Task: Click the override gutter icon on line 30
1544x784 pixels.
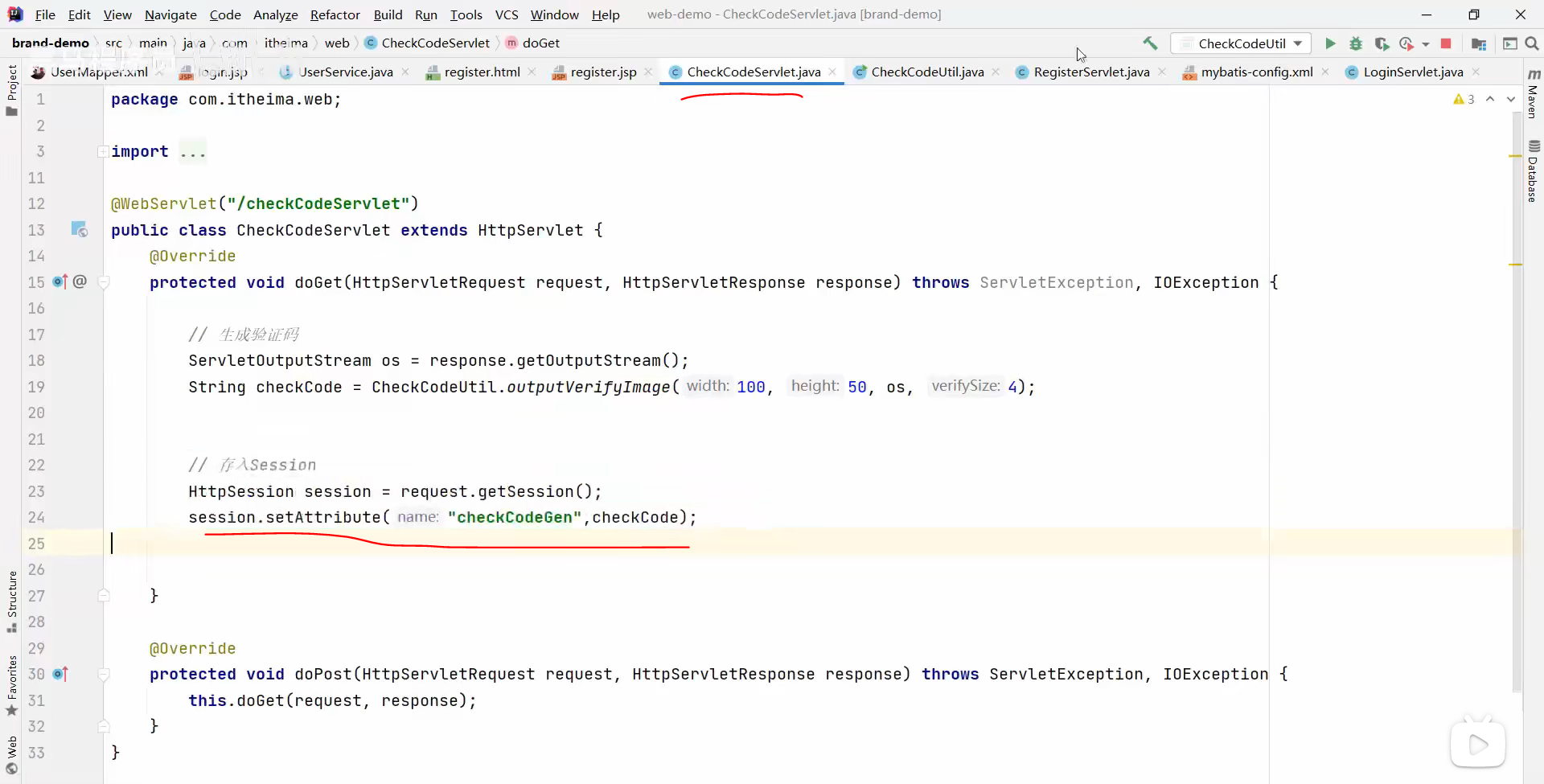Action: pyautogui.click(x=60, y=674)
